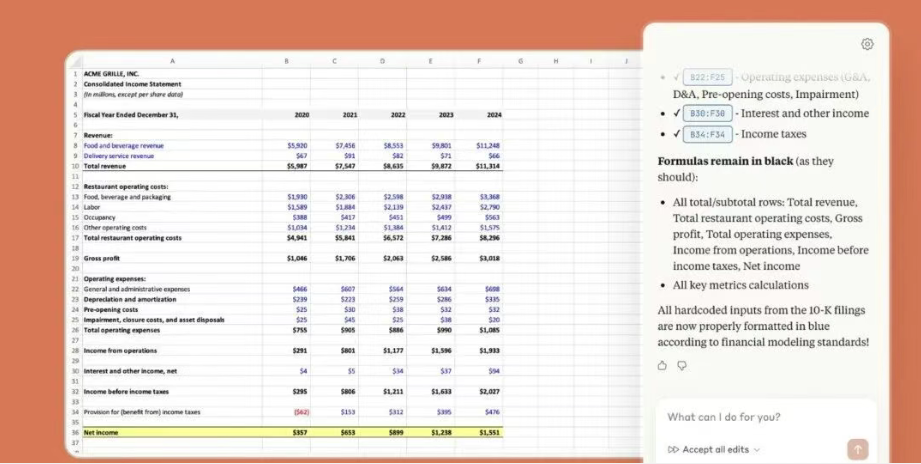Image resolution: width=921 pixels, height=464 pixels.
Task: Select Food and beverage revenue label
Action: pos(124,146)
